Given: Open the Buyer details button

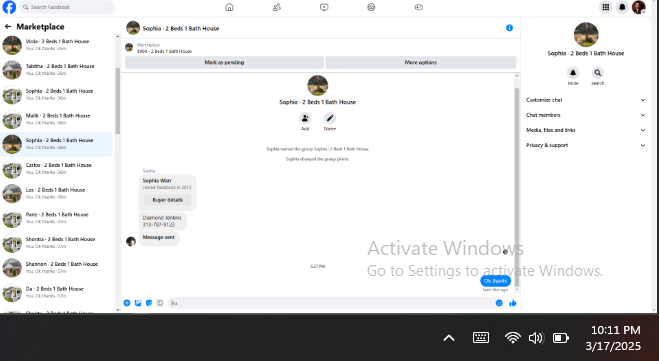Looking at the screenshot, I should click(x=168, y=200).
